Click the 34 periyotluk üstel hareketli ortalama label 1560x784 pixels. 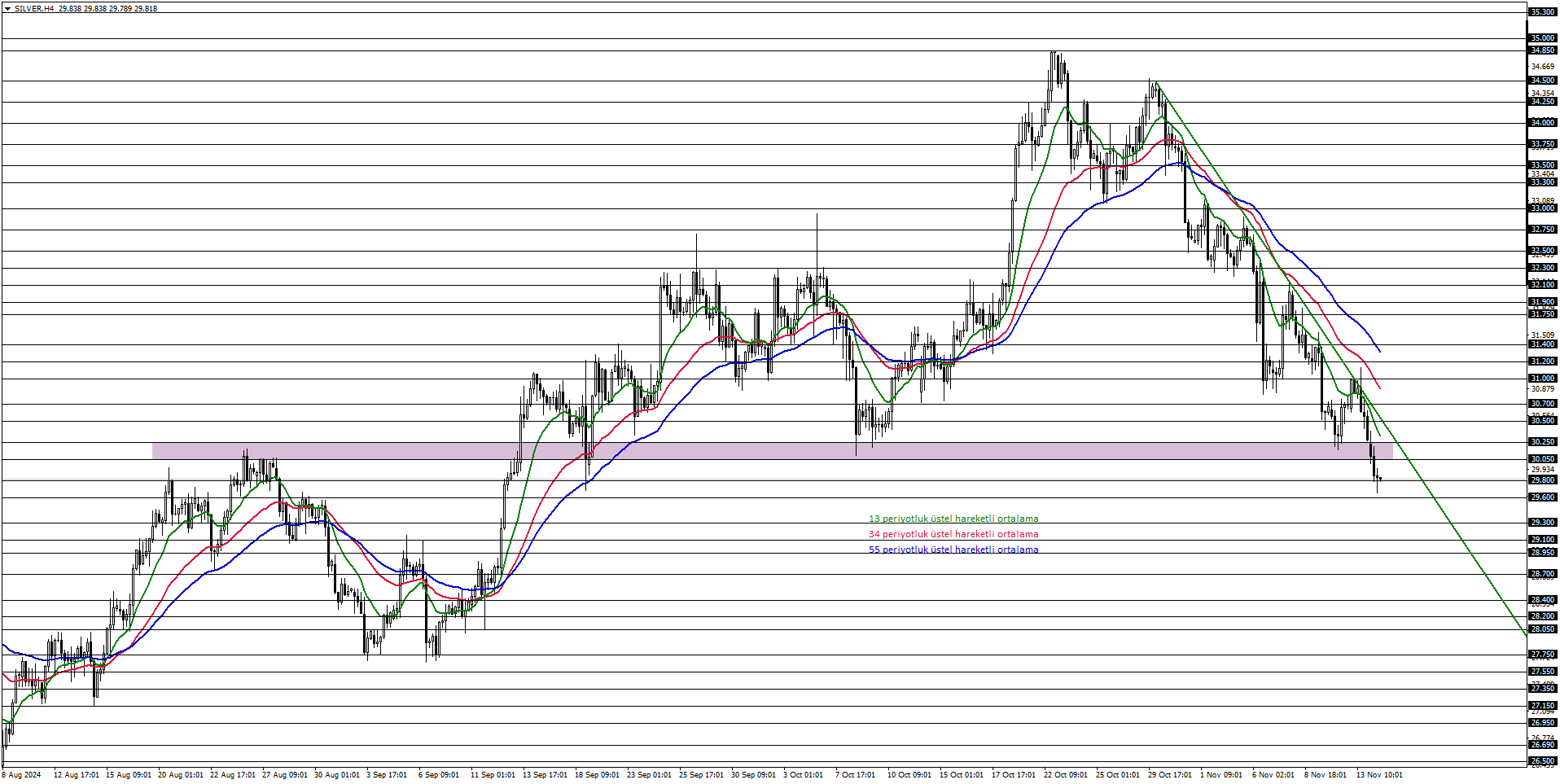[x=953, y=534]
